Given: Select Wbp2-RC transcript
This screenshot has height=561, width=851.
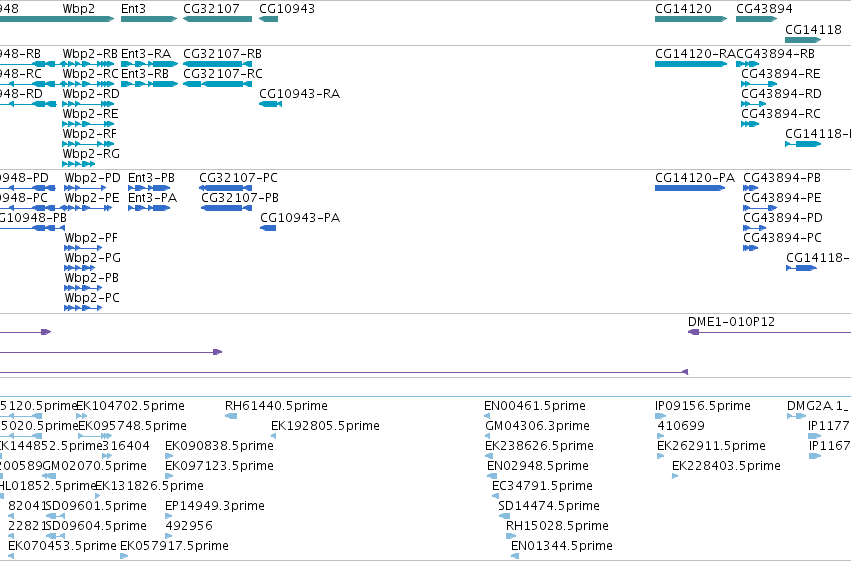Looking at the screenshot, I should 88,84.
